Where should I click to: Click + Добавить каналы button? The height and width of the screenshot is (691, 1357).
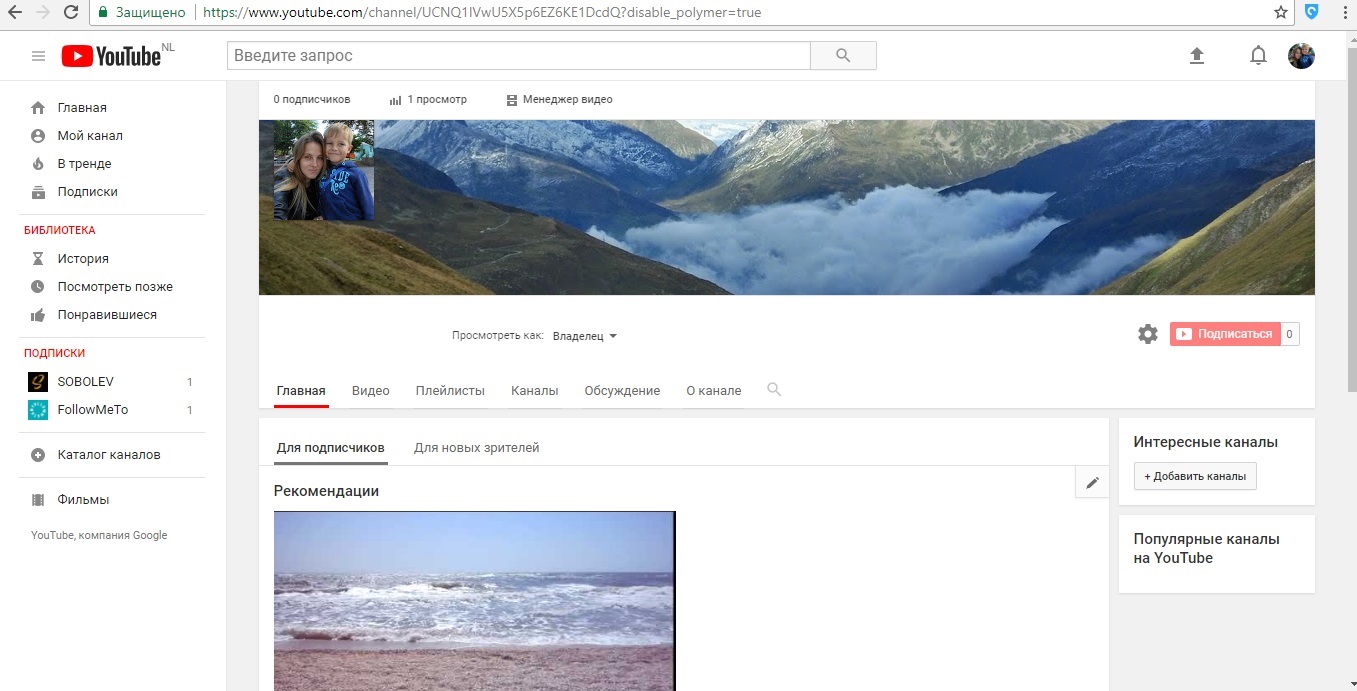pyautogui.click(x=1195, y=476)
